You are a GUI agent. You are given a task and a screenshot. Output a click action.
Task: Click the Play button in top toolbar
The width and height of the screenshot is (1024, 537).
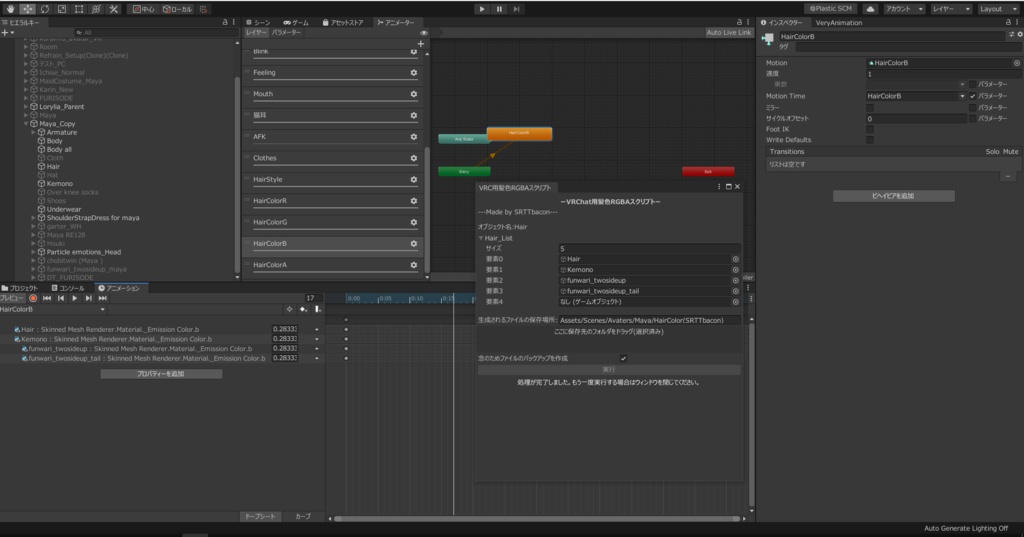(x=482, y=9)
